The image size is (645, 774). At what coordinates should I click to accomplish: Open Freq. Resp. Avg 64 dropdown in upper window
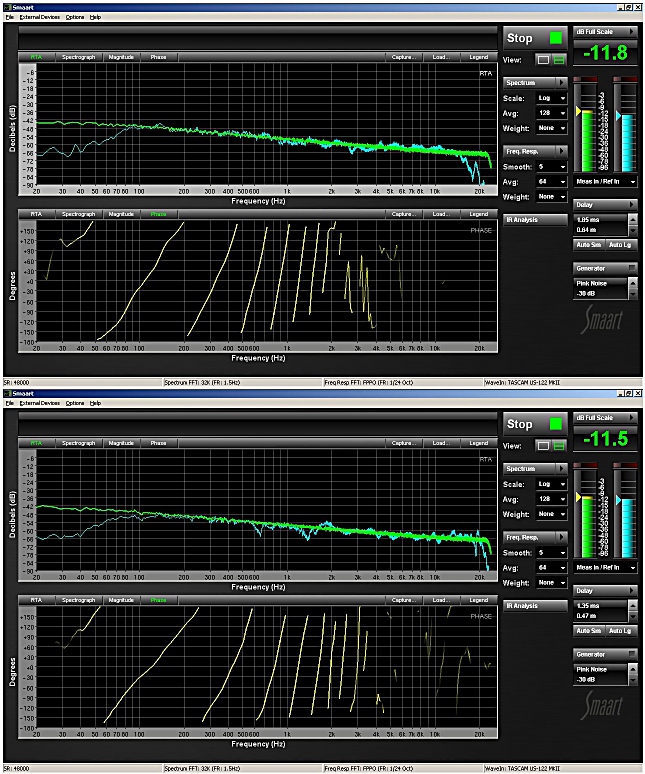click(552, 182)
